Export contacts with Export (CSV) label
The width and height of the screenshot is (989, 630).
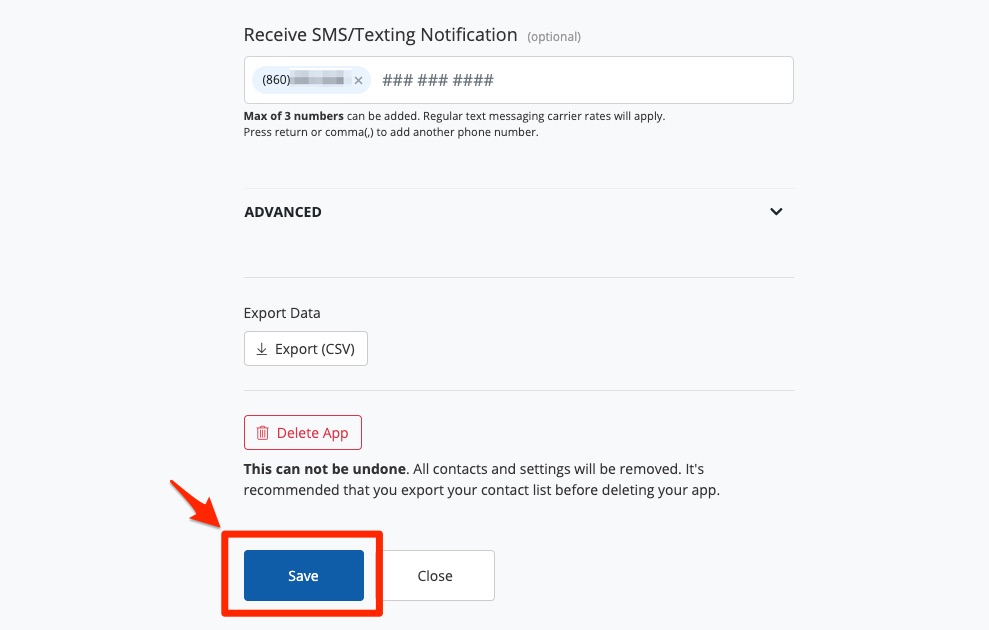(316, 349)
